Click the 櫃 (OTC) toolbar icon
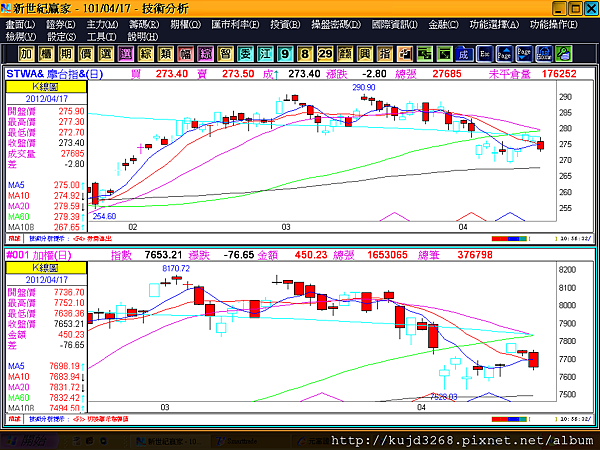 pyautogui.click(x=46, y=54)
